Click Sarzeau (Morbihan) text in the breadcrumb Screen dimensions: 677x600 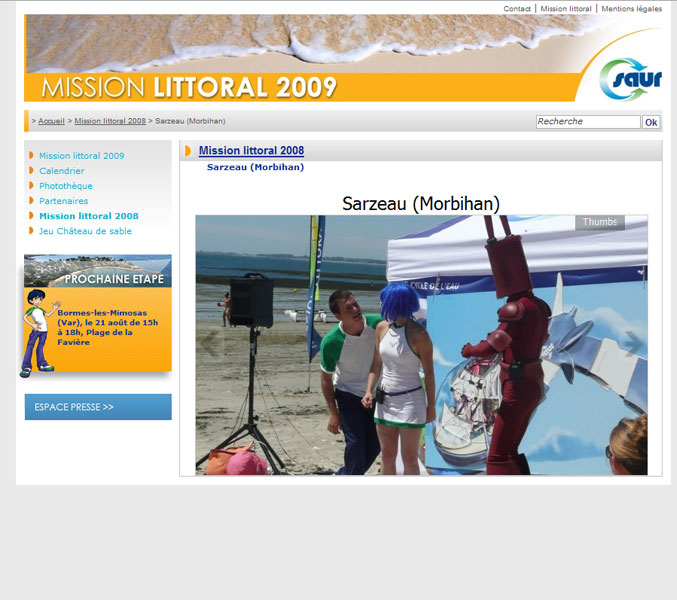190,121
